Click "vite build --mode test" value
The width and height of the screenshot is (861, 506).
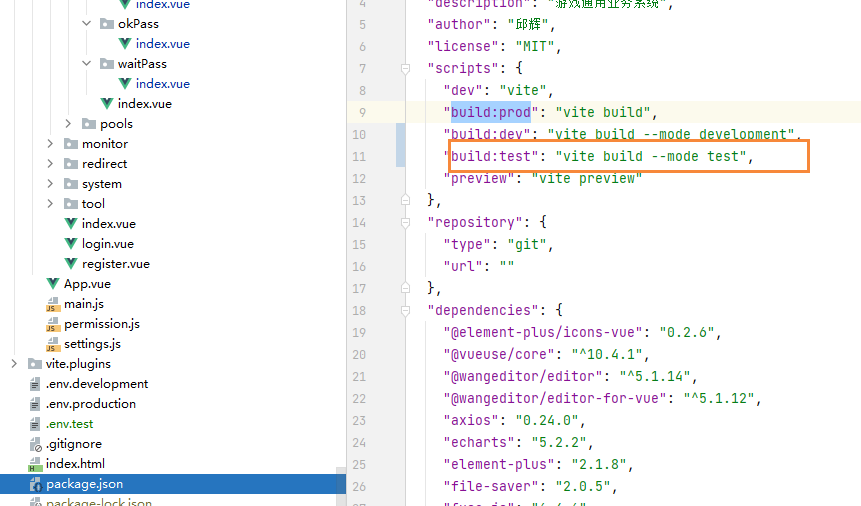[x=651, y=157]
